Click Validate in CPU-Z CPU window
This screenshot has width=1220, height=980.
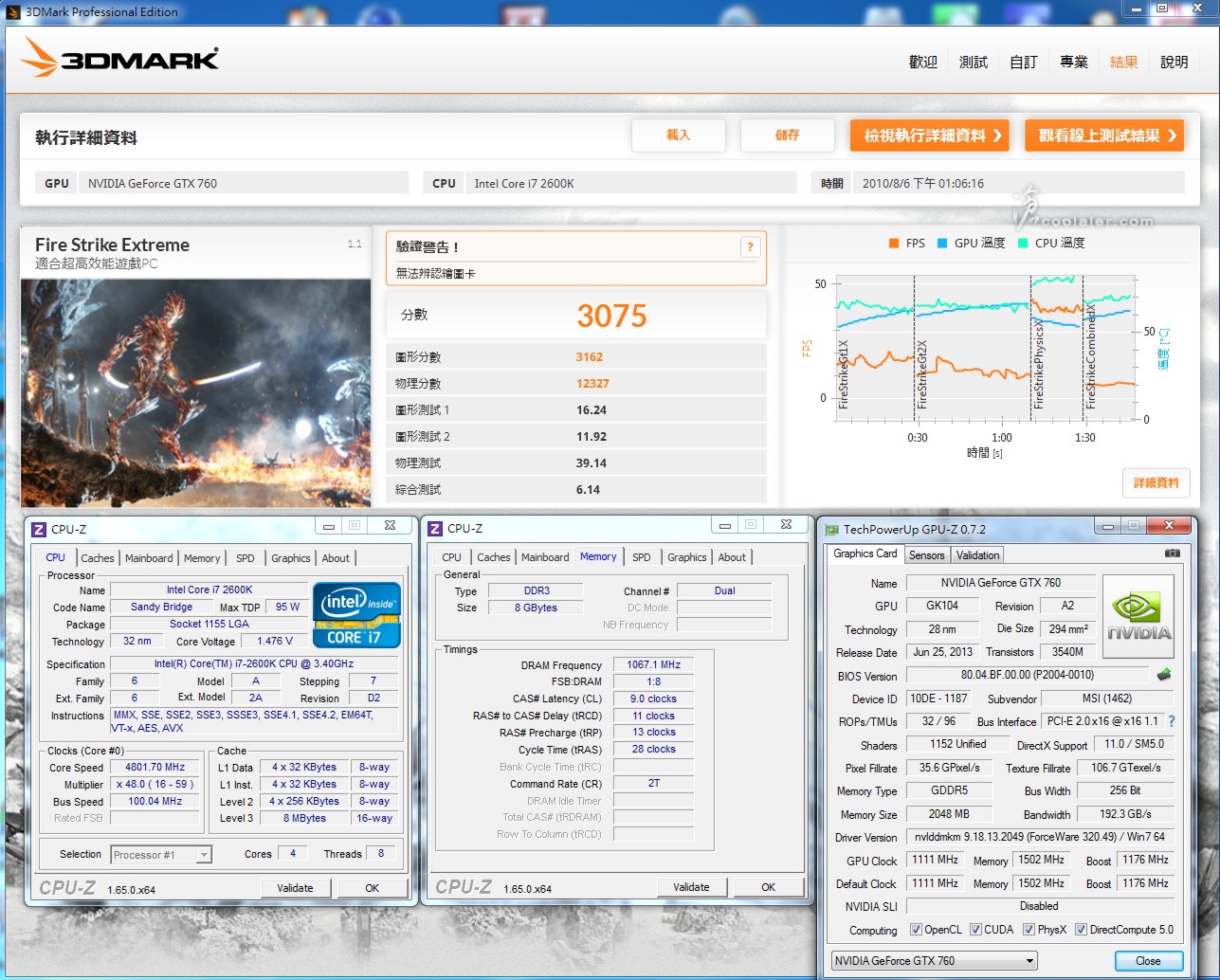(x=295, y=888)
